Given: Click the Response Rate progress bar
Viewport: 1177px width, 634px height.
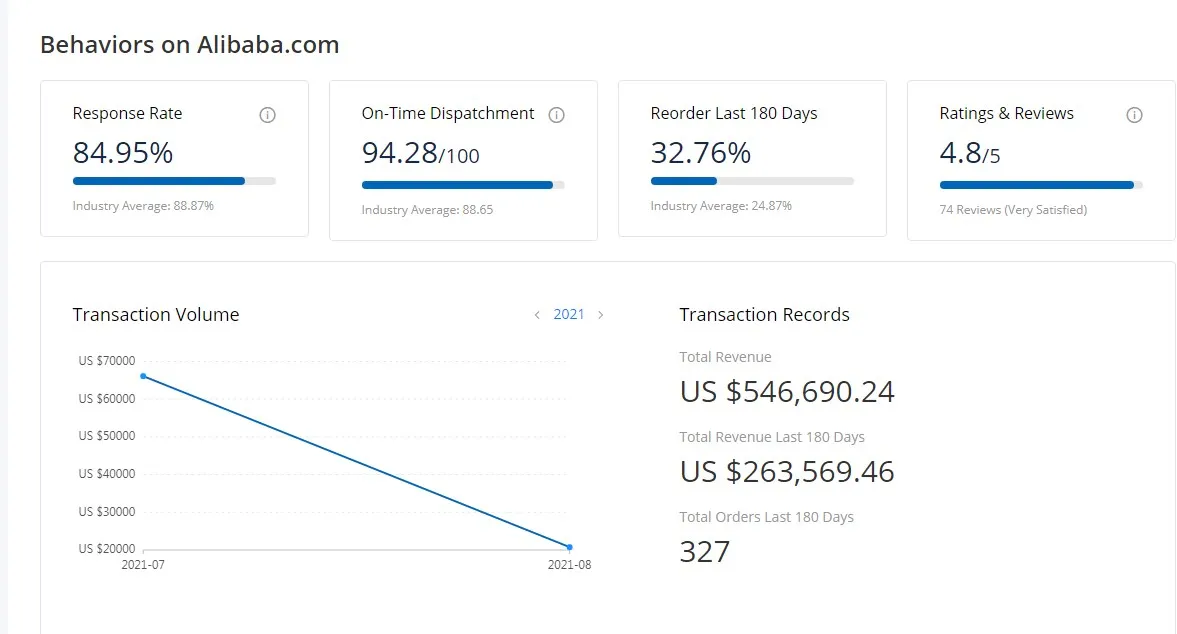Looking at the screenshot, I should point(174,181).
